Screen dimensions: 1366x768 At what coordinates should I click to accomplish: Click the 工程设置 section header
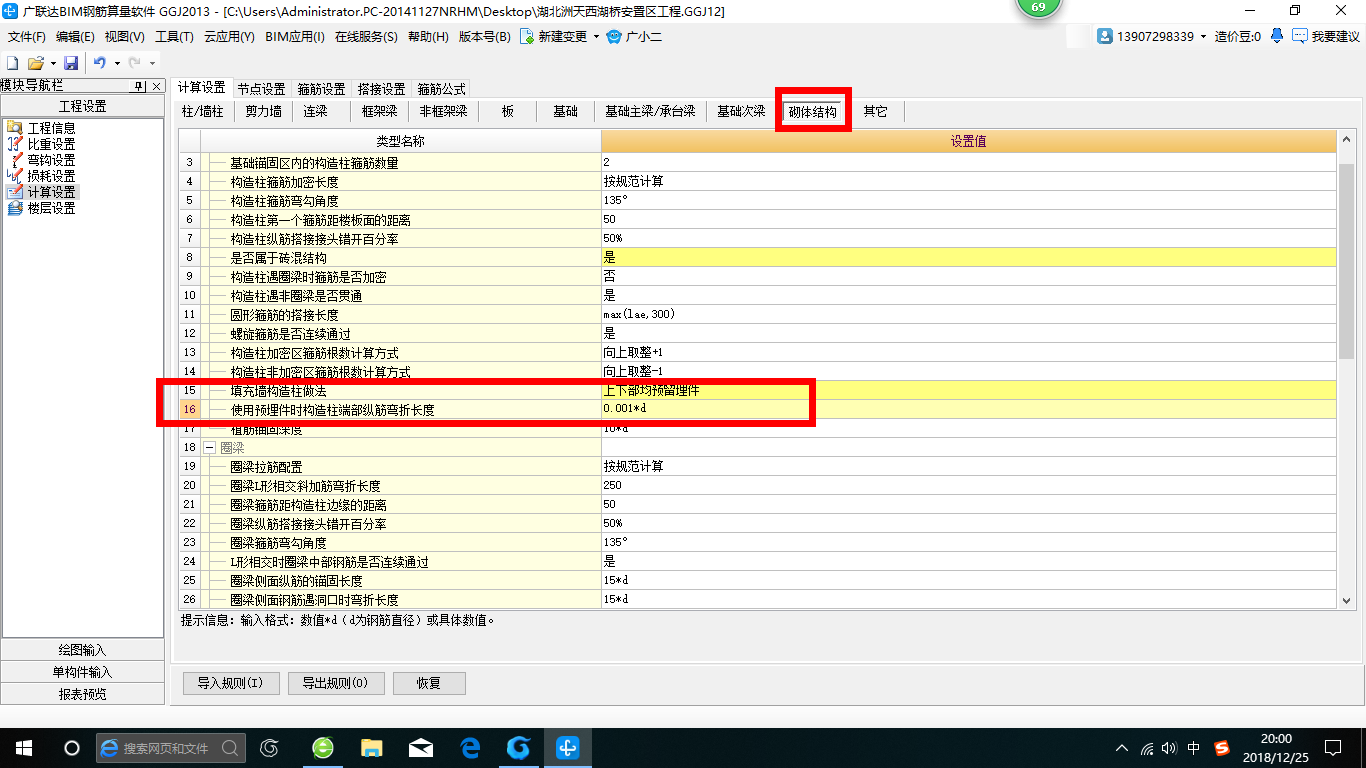(x=83, y=106)
